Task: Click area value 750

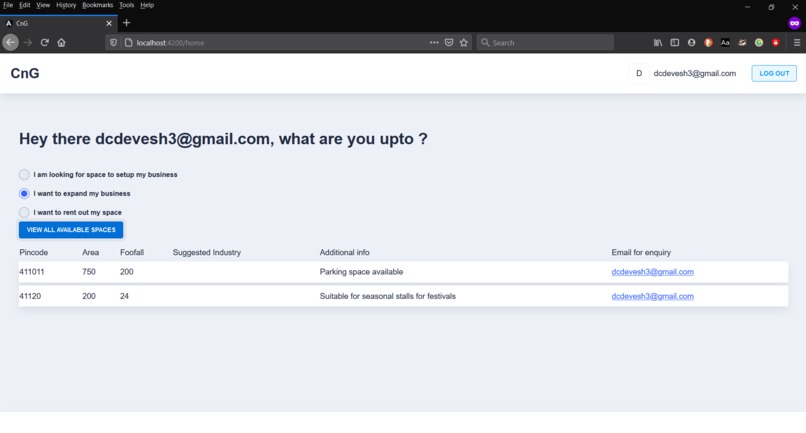Action: [89, 272]
